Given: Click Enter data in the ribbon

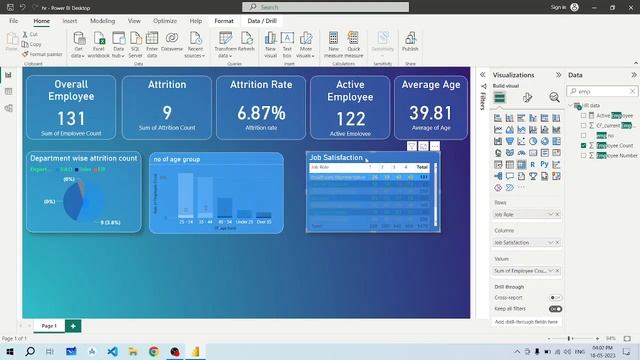Looking at the screenshot, I should (x=152, y=45).
